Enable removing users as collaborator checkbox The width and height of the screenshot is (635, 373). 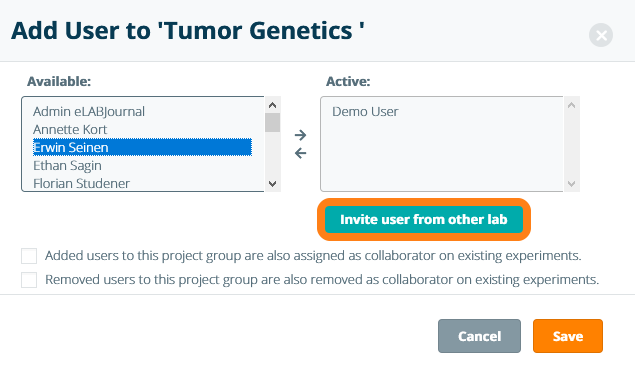(x=29, y=280)
